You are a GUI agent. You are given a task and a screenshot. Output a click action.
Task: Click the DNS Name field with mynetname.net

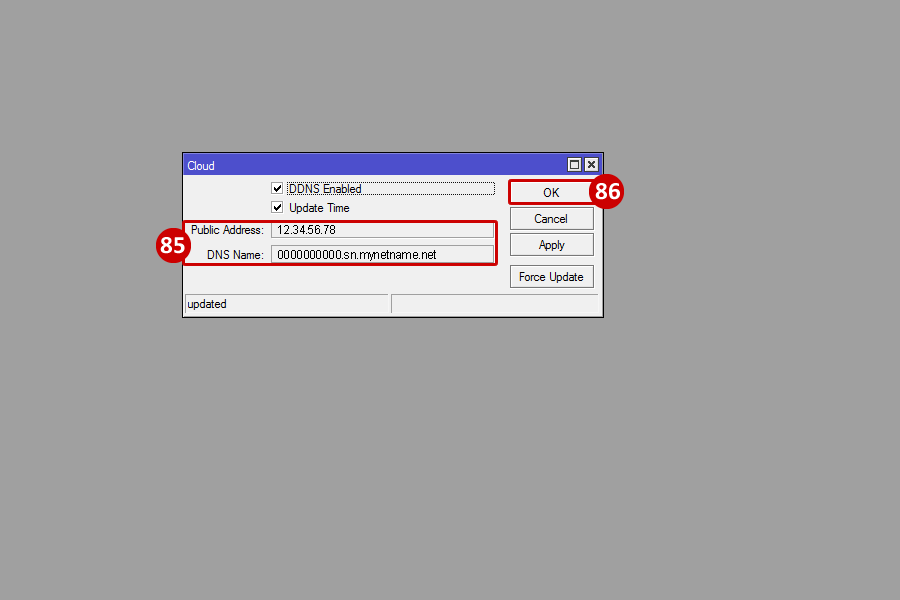tap(382, 254)
